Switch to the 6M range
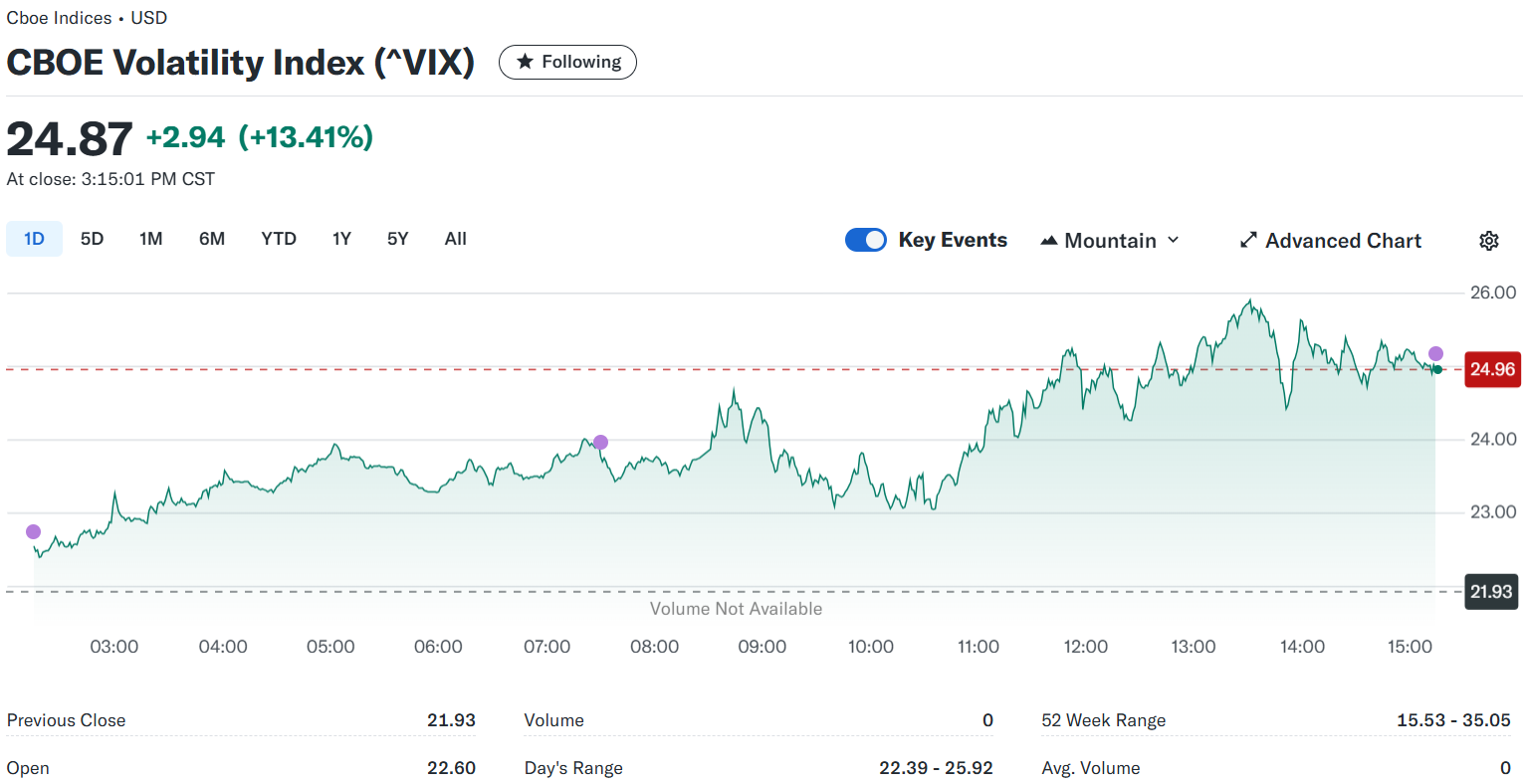Image resolution: width=1524 pixels, height=784 pixels. pyautogui.click(x=212, y=239)
